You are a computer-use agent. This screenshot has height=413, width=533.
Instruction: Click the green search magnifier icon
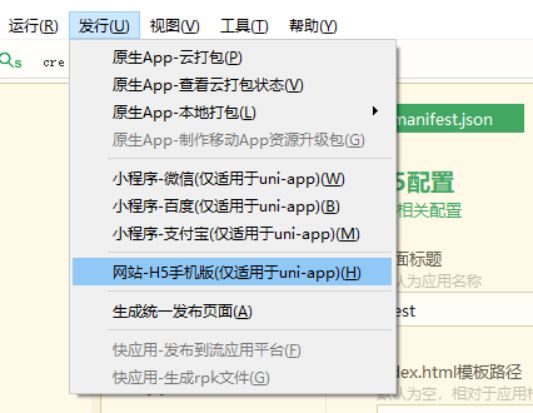coord(6,60)
